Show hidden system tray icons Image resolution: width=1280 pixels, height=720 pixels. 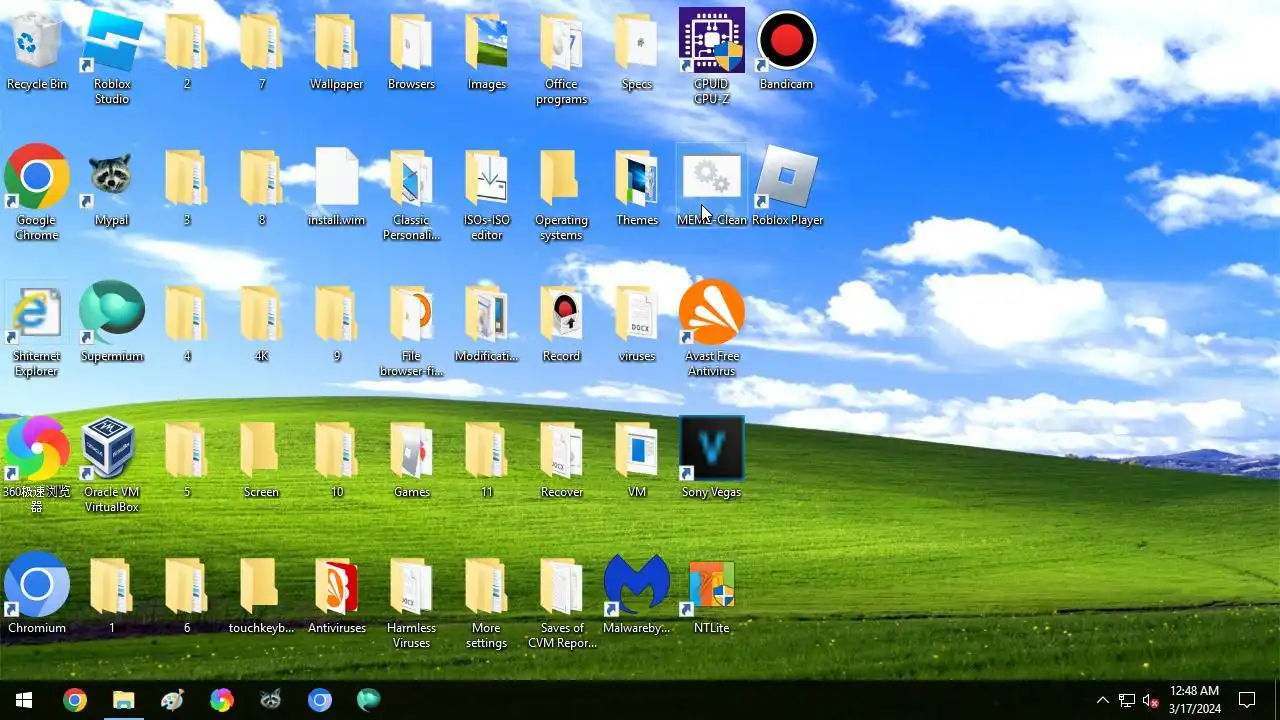pyautogui.click(x=1102, y=700)
